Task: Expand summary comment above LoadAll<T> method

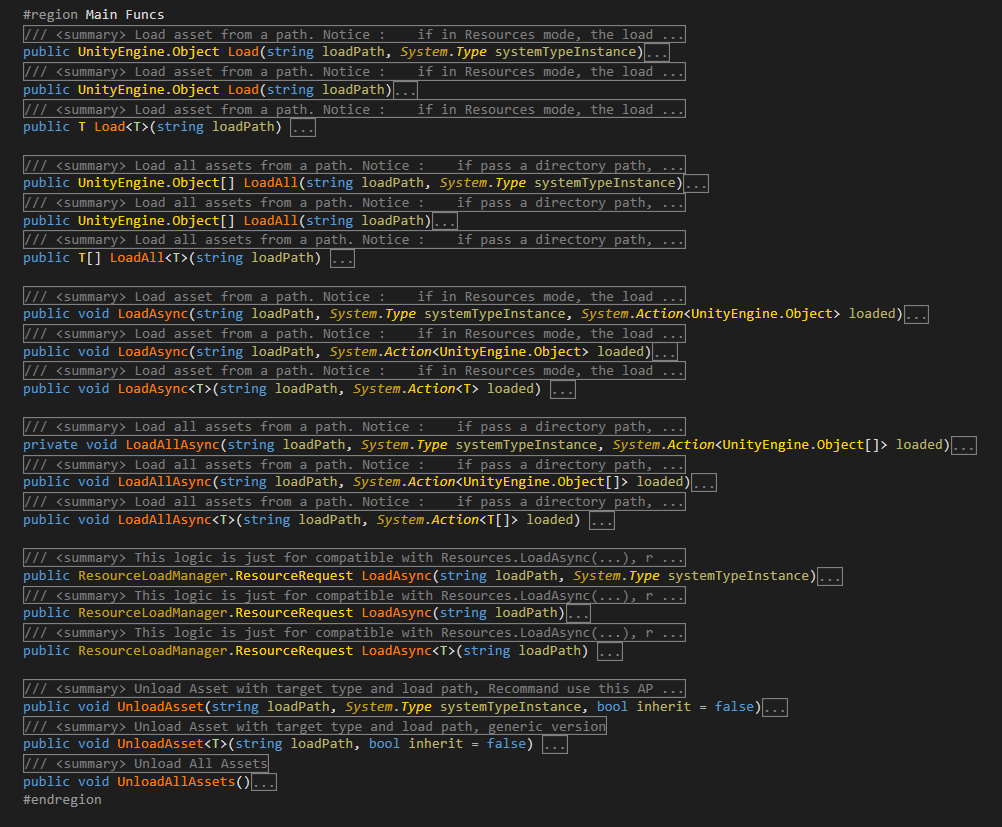Action: pyautogui.click(x=354, y=240)
